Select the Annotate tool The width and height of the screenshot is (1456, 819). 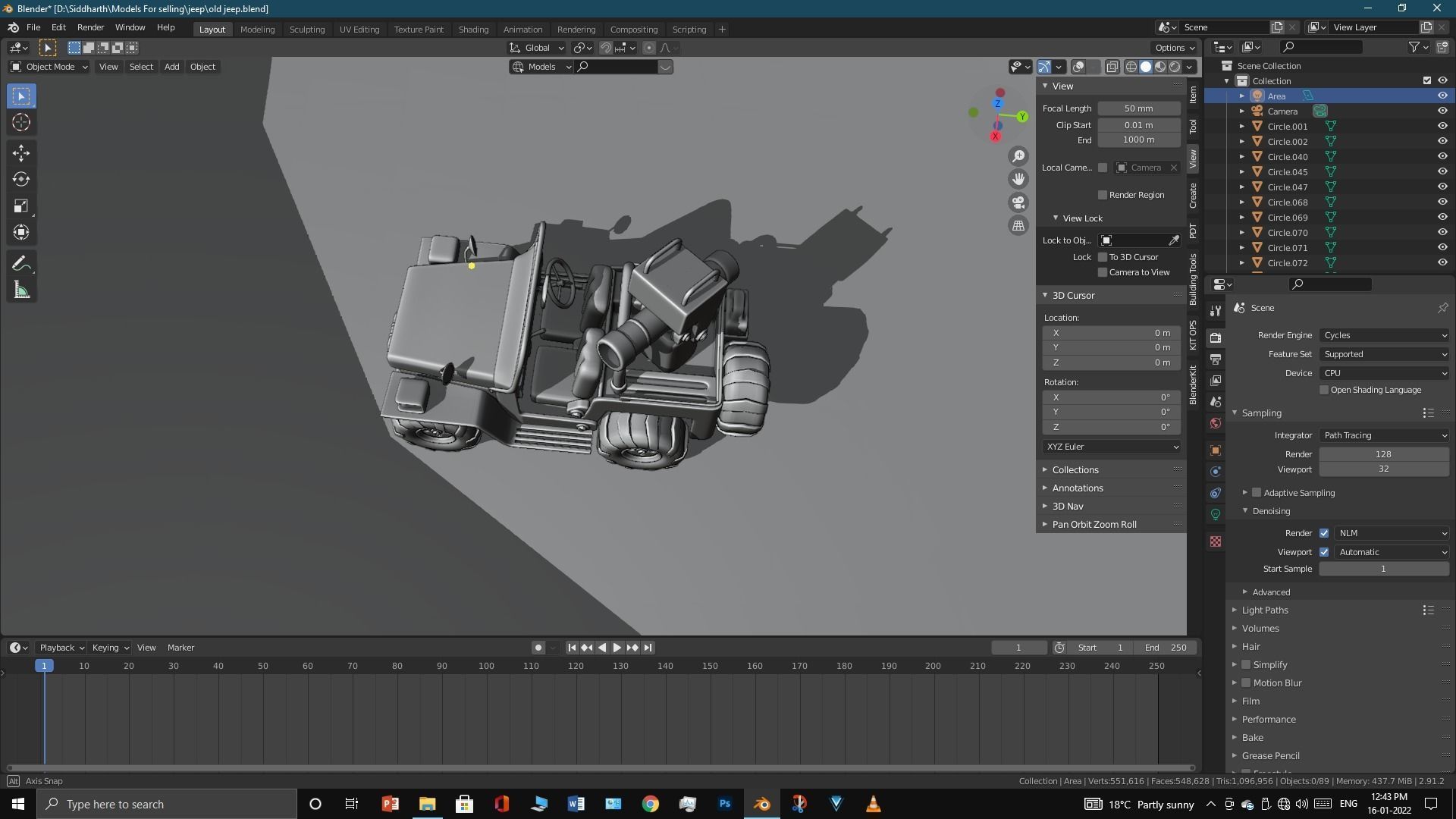[x=21, y=264]
